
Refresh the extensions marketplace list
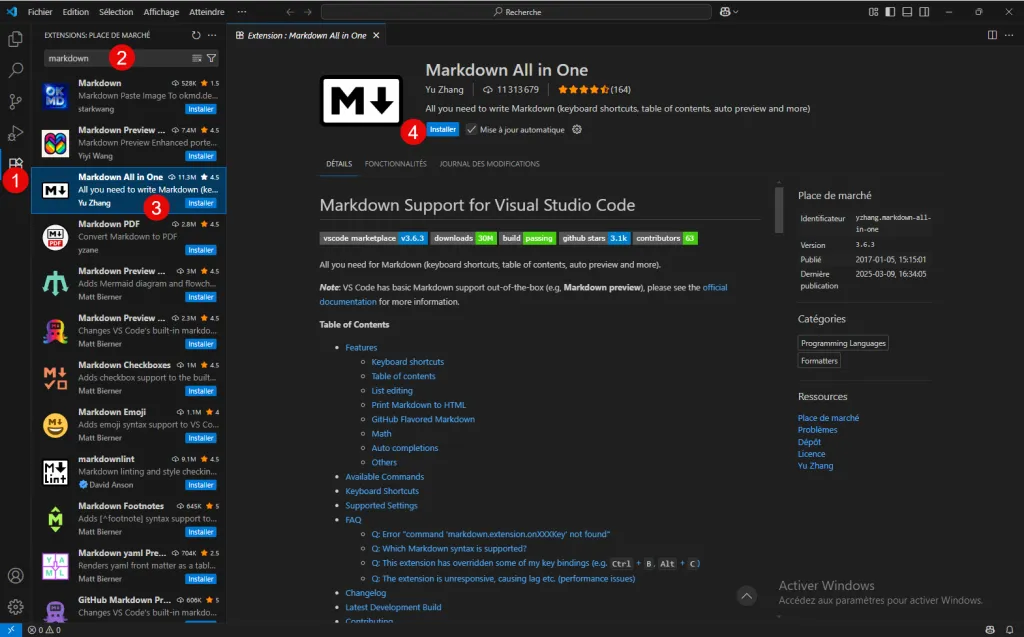click(196, 35)
